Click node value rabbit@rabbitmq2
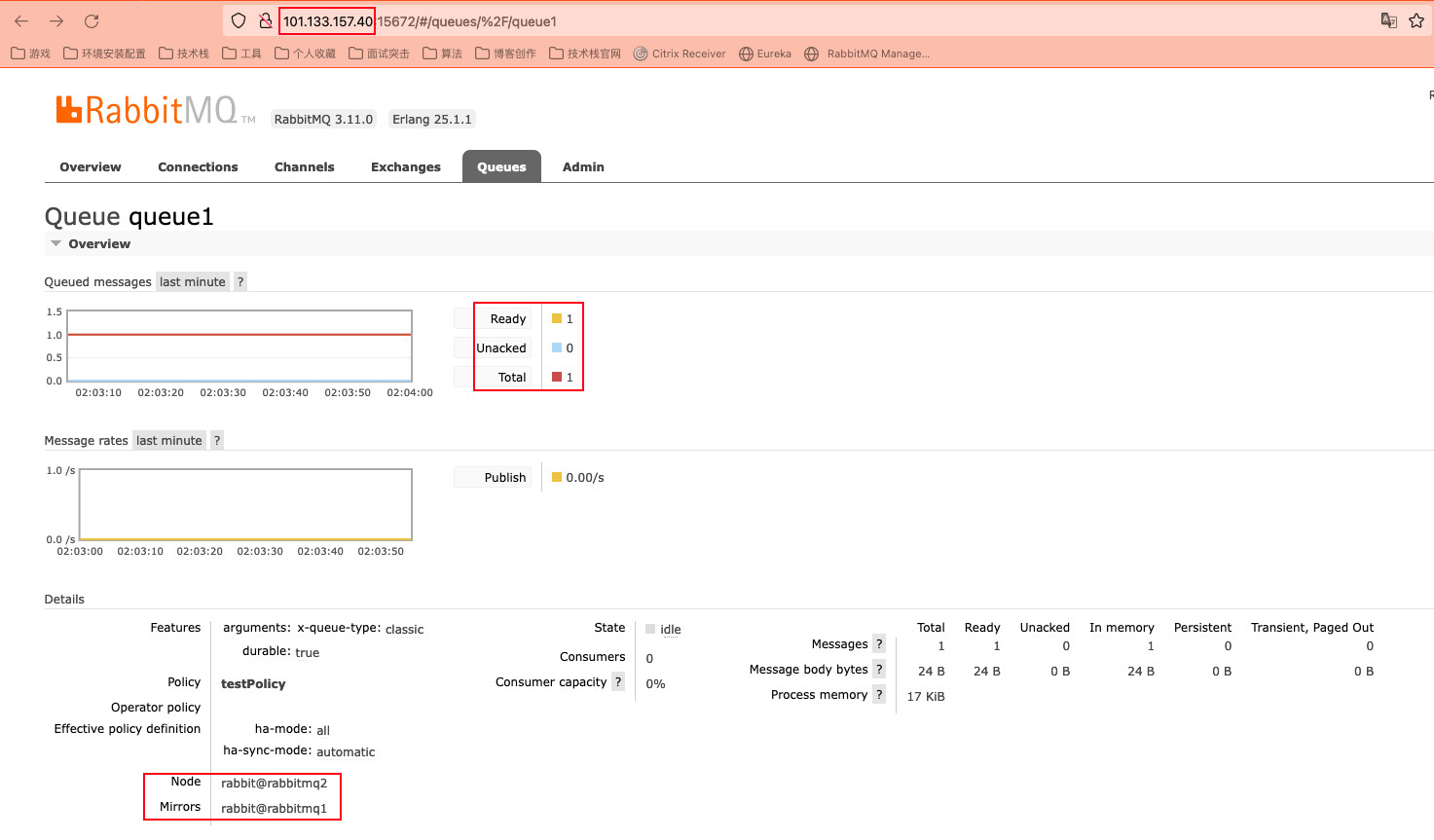 pos(274,783)
